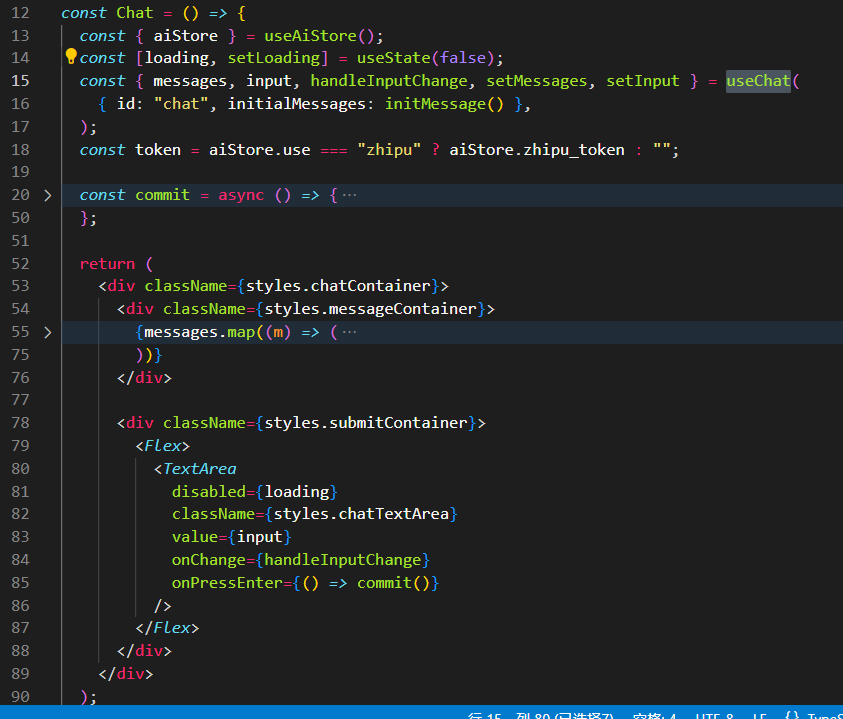Place cursor on useAiStore
The image size is (843, 719).
(310, 36)
